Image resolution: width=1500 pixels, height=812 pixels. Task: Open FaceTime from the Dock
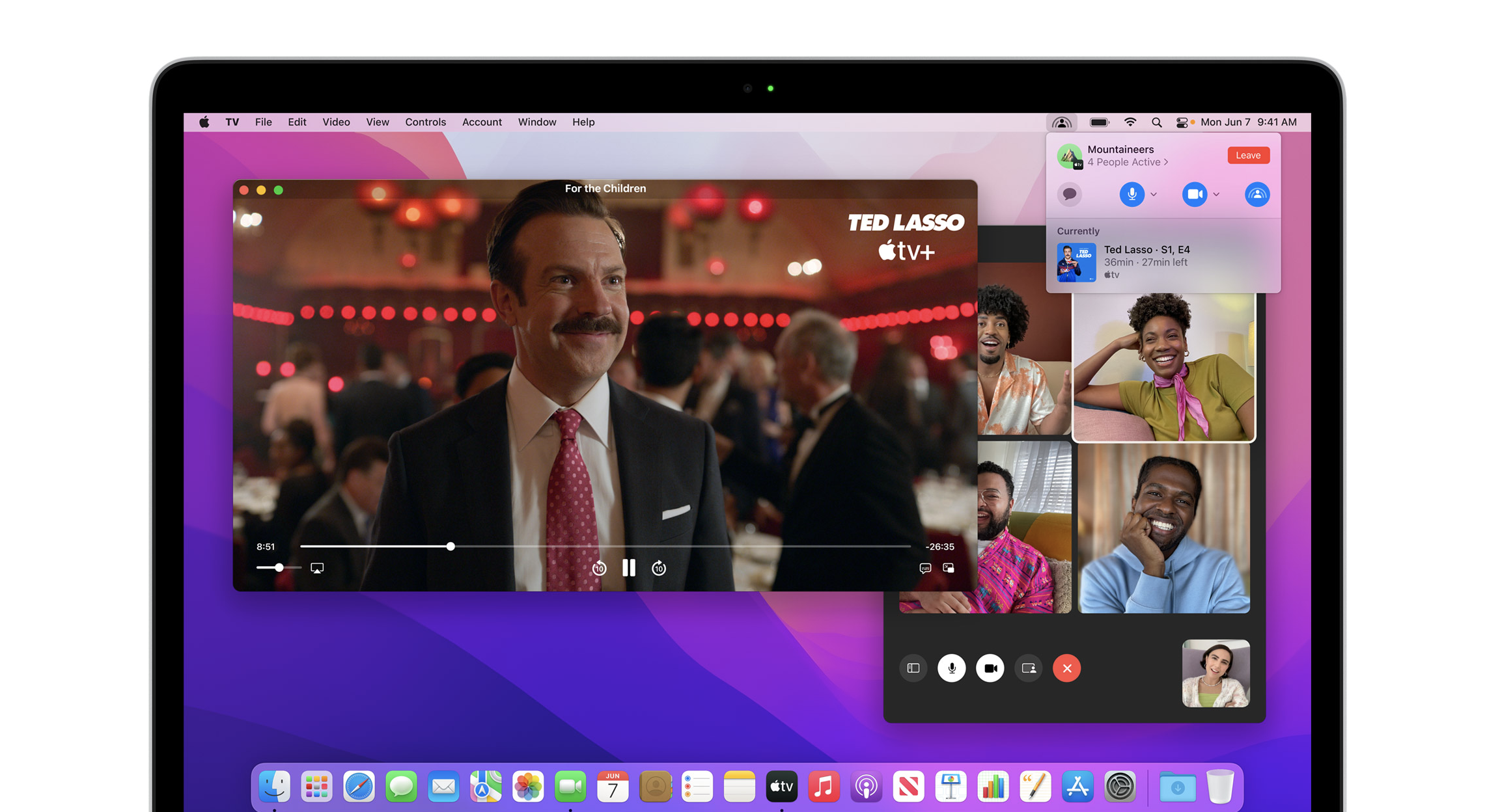point(570,787)
